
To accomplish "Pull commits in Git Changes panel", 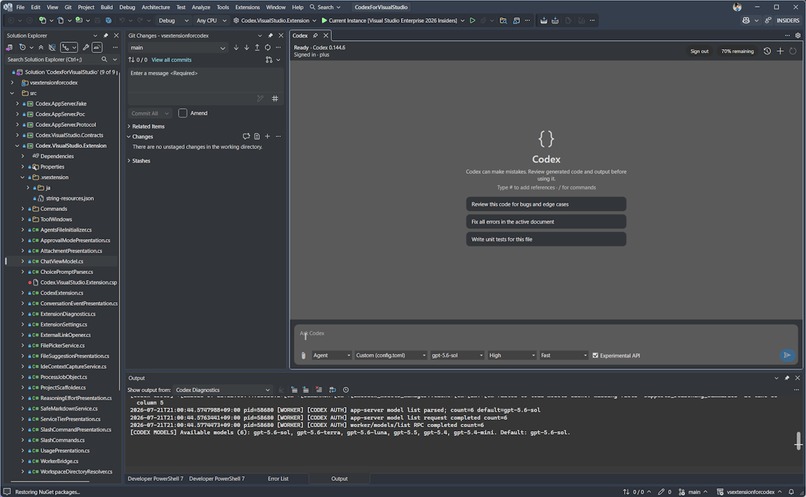I will pyautogui.click(x=247, y=47).
